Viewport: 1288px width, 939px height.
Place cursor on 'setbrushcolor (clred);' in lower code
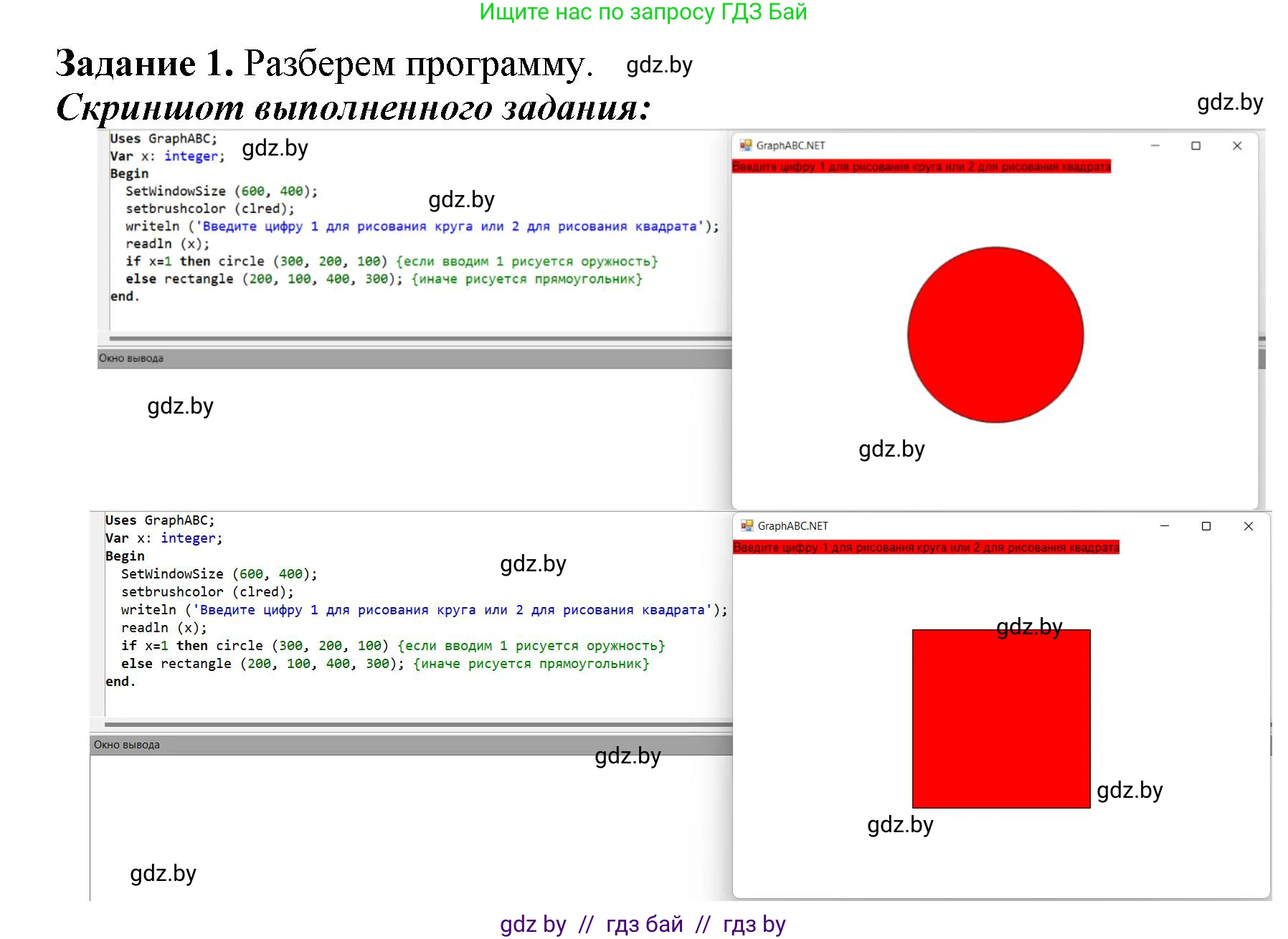pyautogui.click(x=207, y=592)
